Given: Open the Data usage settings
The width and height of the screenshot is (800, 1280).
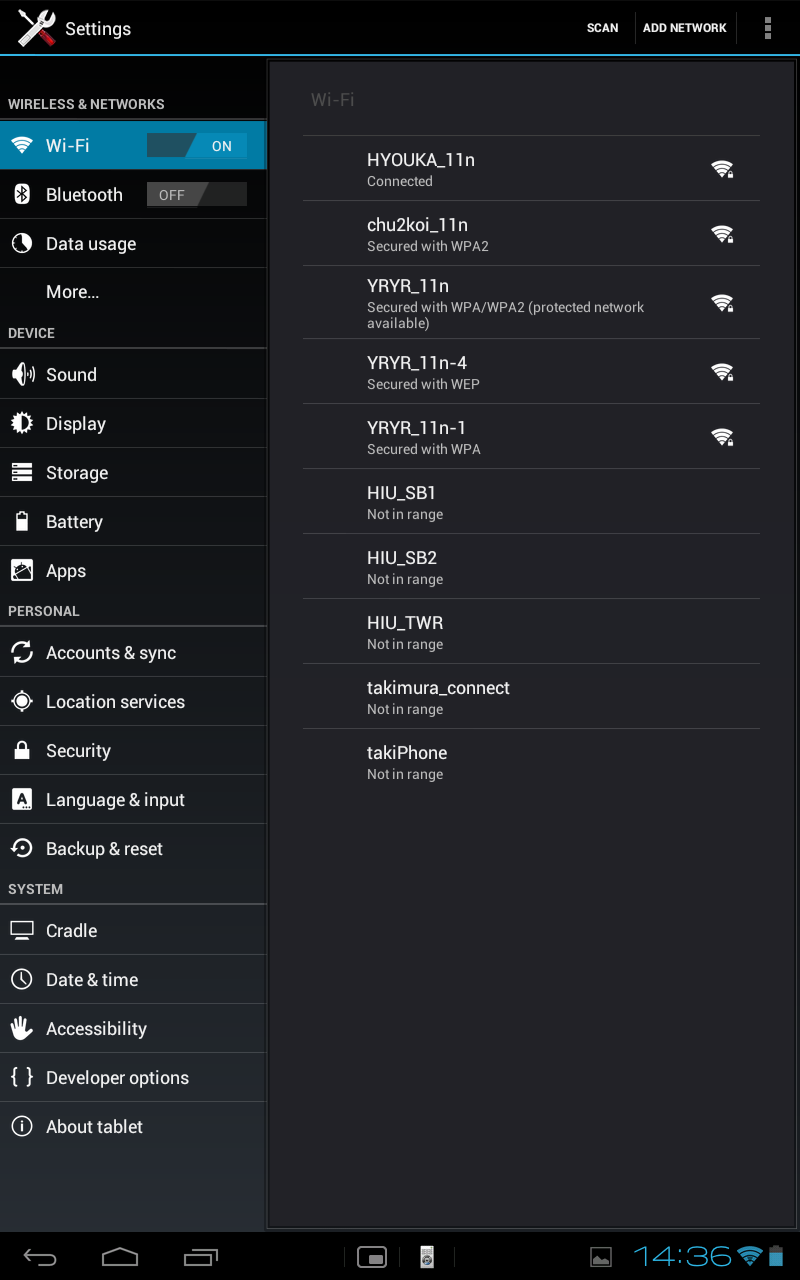Looking at the screenshot, I should pos(133,243).
